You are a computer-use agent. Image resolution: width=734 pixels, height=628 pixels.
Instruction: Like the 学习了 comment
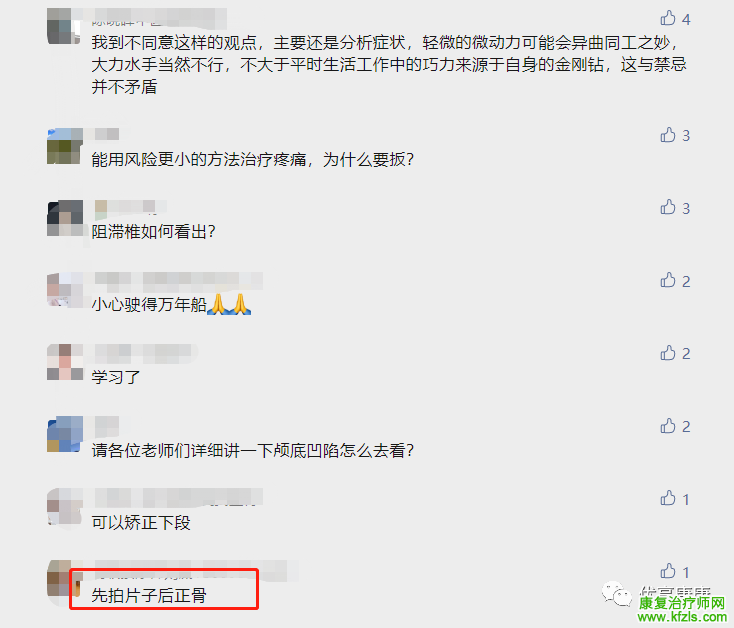tap(668, 353)
